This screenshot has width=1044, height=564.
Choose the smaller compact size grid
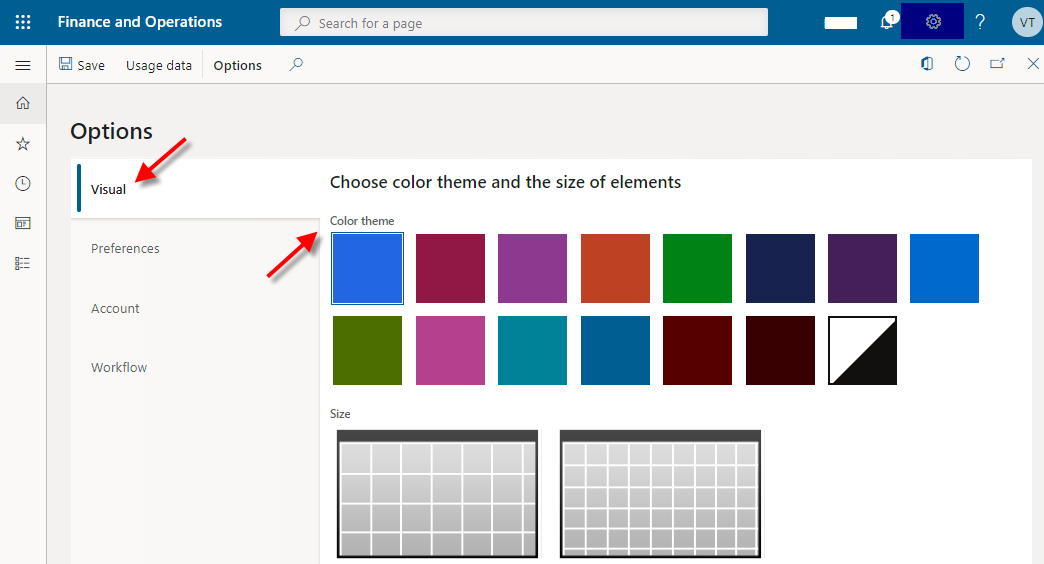[x=660, y=493]
